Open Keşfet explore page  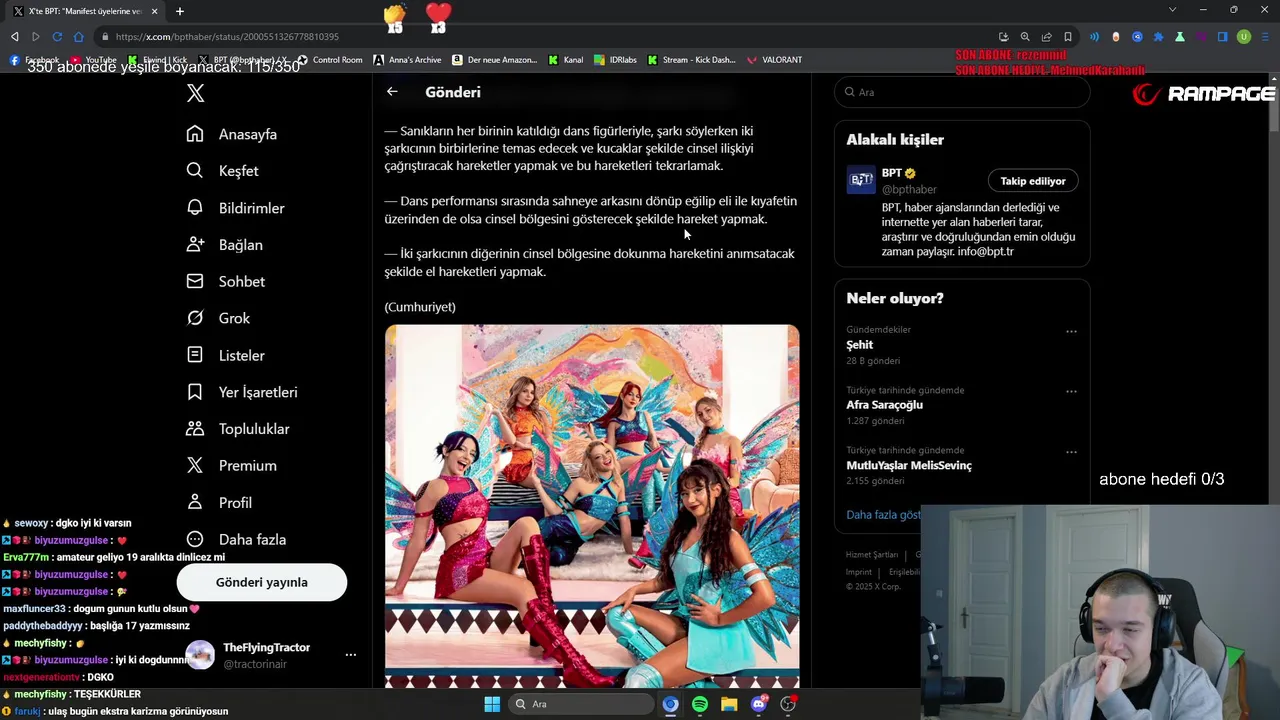[x=223, y=171]
